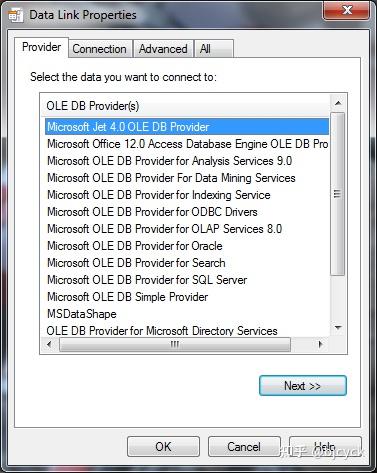The height and width of the screenshot is (473, 377).
Task: Select the All tab
Action: point(213,49)
